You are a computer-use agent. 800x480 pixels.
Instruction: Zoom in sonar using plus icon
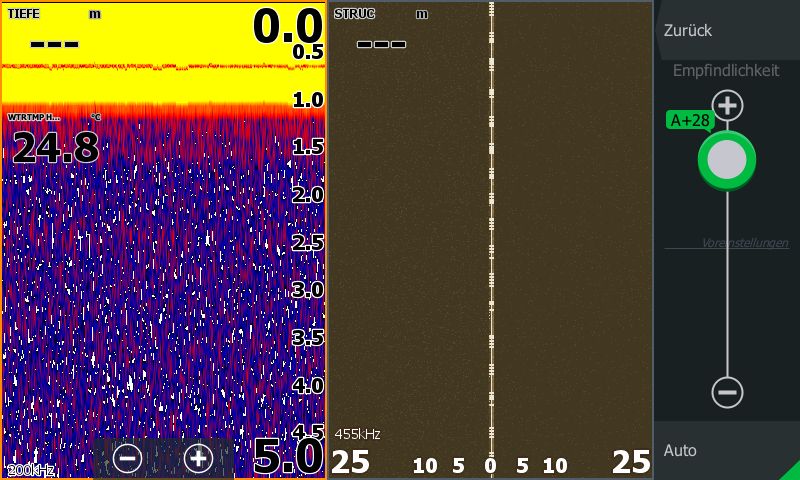click(x=199, y=458)
